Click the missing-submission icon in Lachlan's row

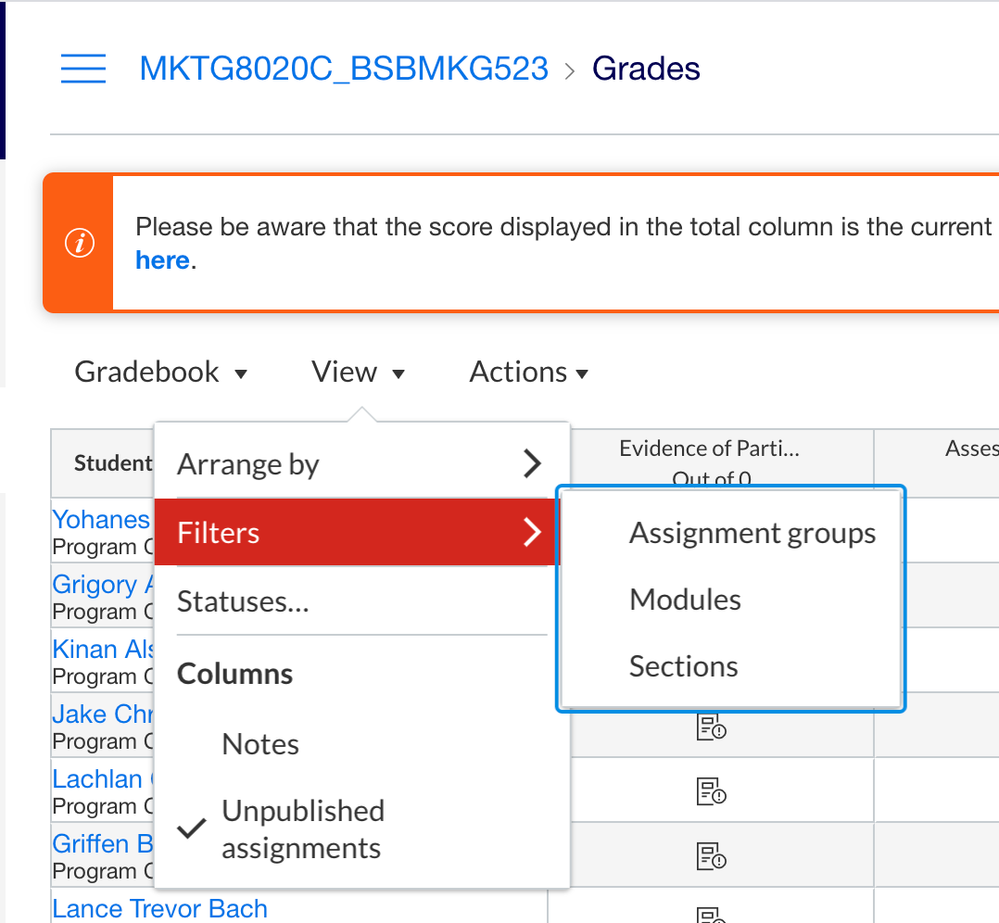pyautogui.click(x=710, y=792)
